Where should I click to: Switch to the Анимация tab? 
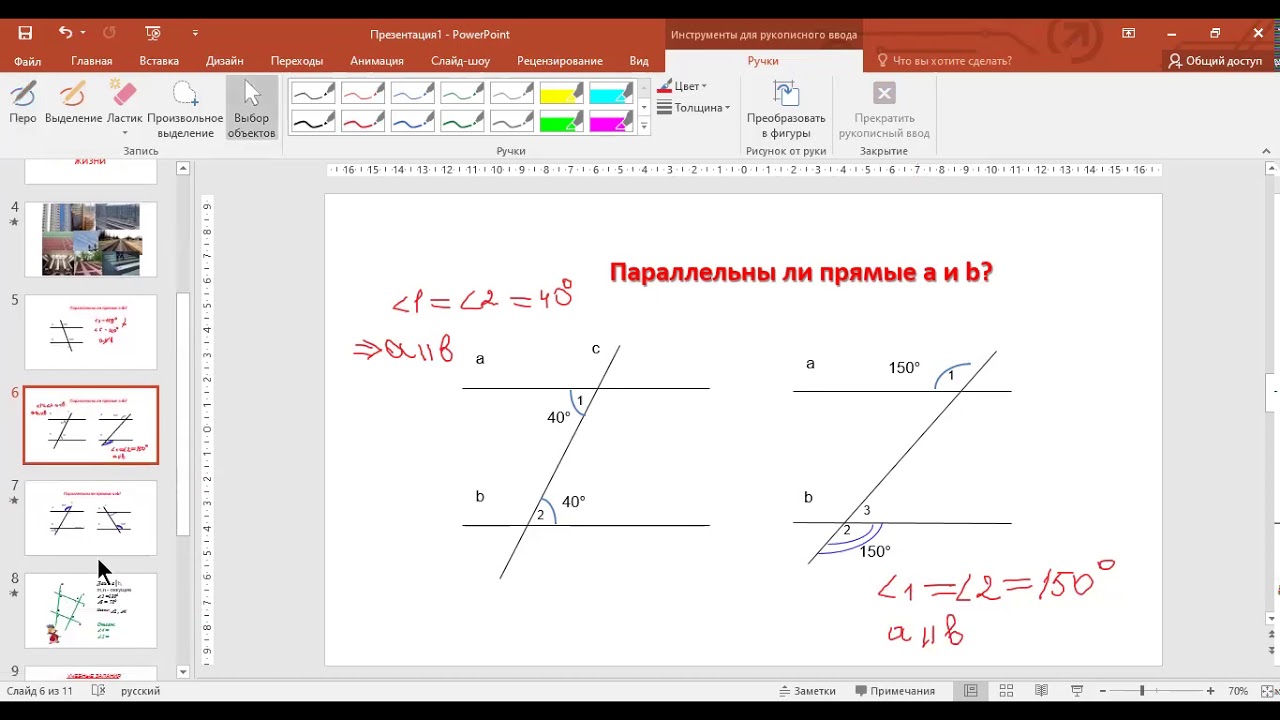[x=377, y=61]
